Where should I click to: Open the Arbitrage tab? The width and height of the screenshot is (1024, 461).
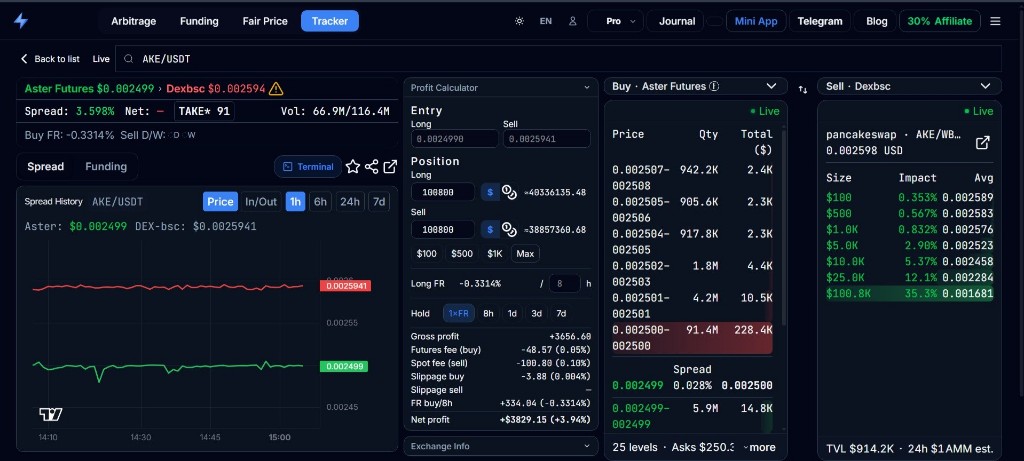(x=133, y=21)
